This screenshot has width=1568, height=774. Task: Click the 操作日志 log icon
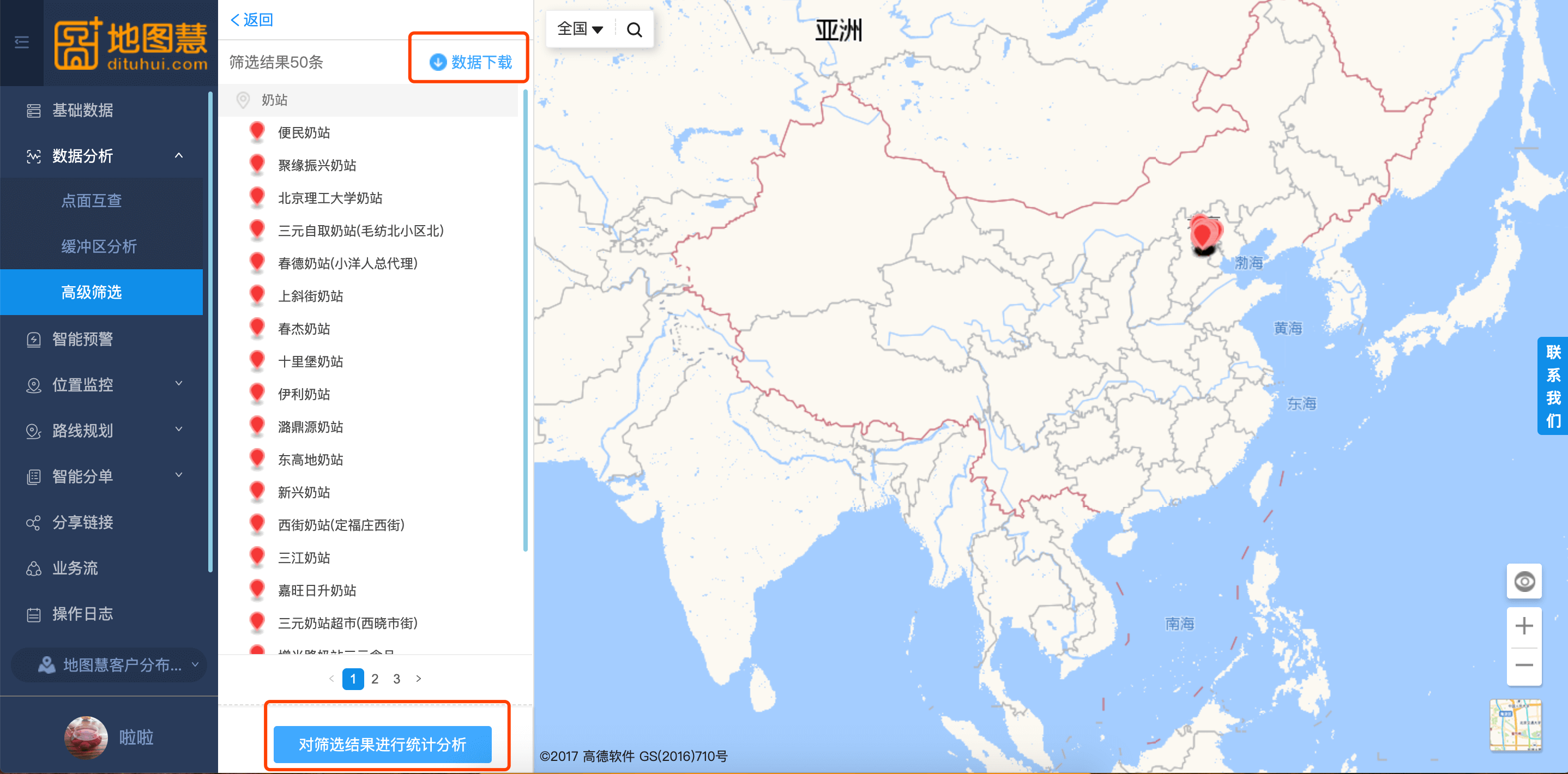pos(33,615)
